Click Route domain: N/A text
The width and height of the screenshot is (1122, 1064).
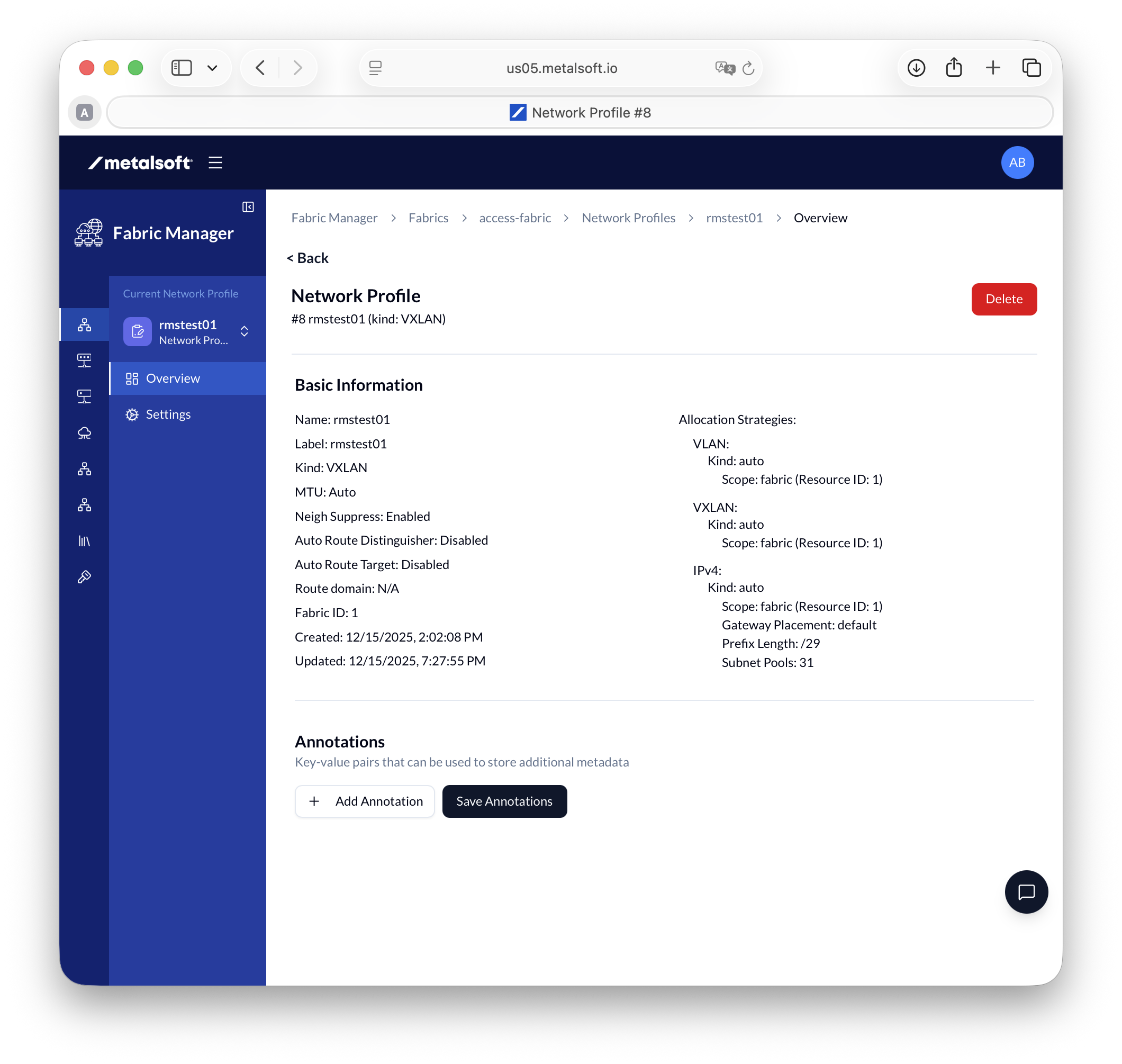[x=347, y=588]
